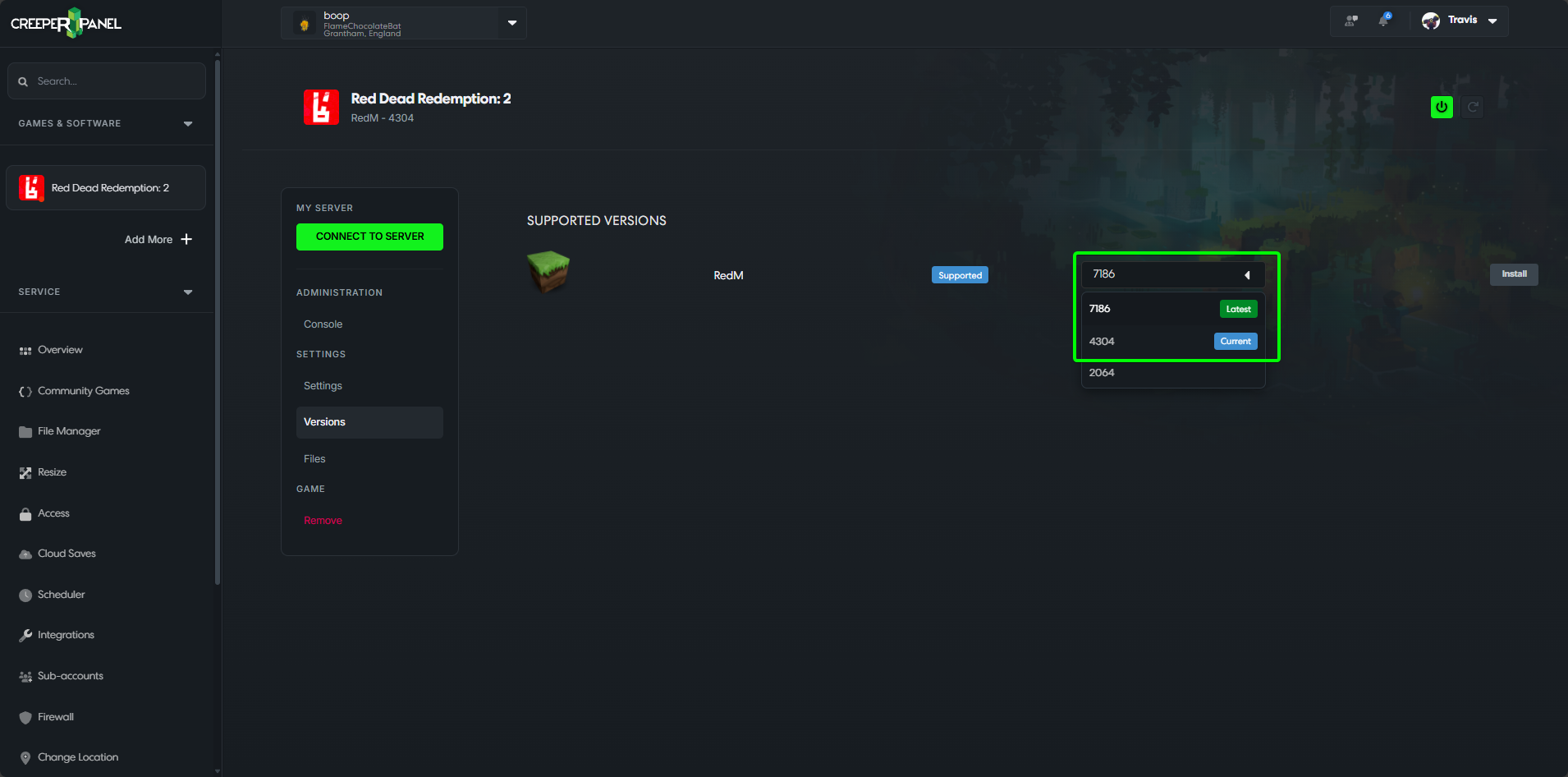Open the Resize page
Image resolution: width=1568 pixels, height=777 pixels.
[x=52, y=472]
